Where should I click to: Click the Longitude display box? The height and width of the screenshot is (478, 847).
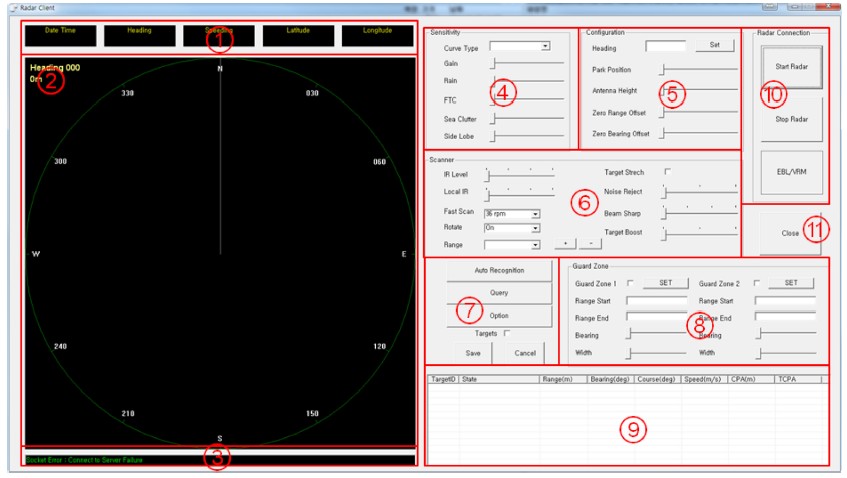click(x=378, y=36)
